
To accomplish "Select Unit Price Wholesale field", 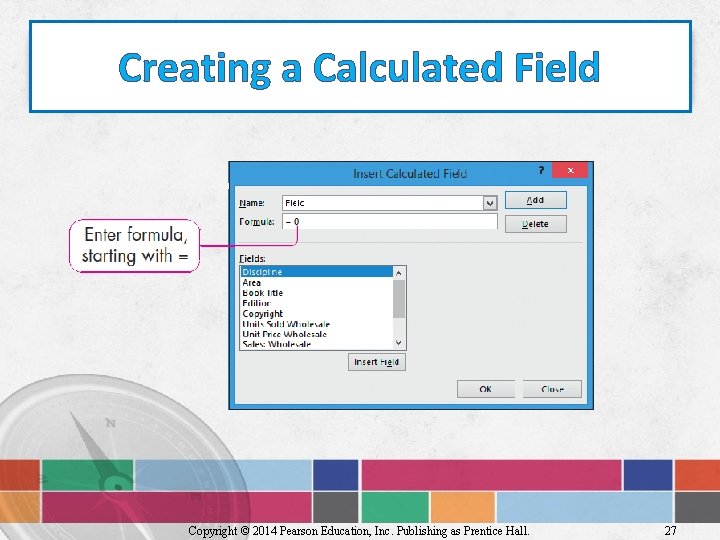I will point(316,334).
